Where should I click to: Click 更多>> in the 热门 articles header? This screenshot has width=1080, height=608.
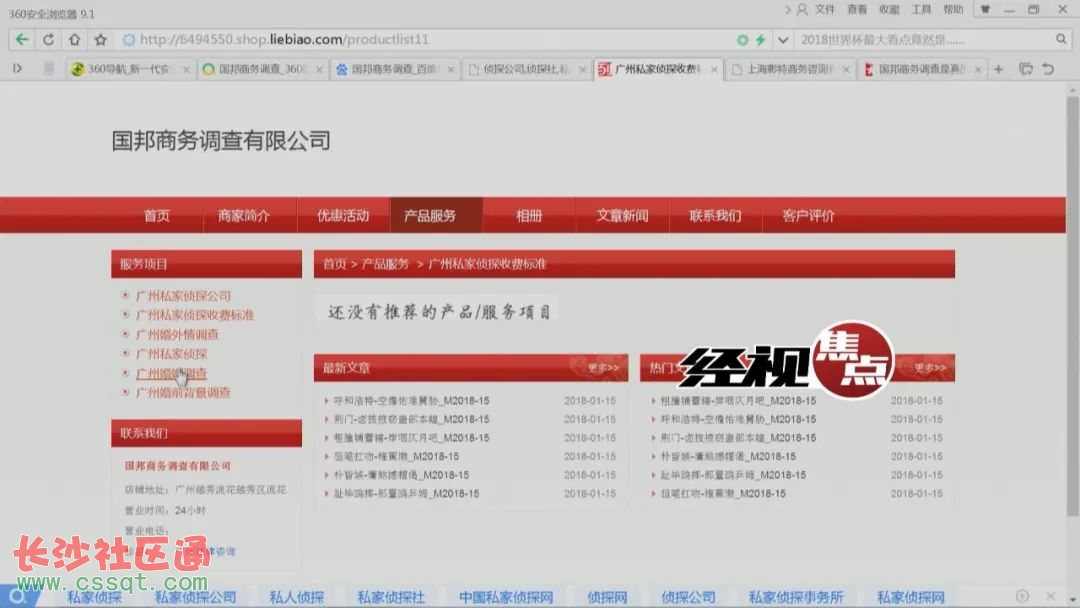coord(930,368)
